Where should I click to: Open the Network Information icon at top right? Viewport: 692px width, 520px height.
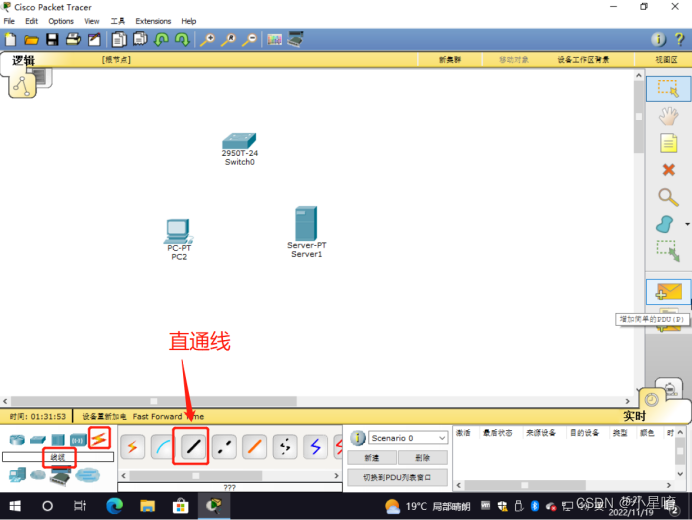pos(658,40)
